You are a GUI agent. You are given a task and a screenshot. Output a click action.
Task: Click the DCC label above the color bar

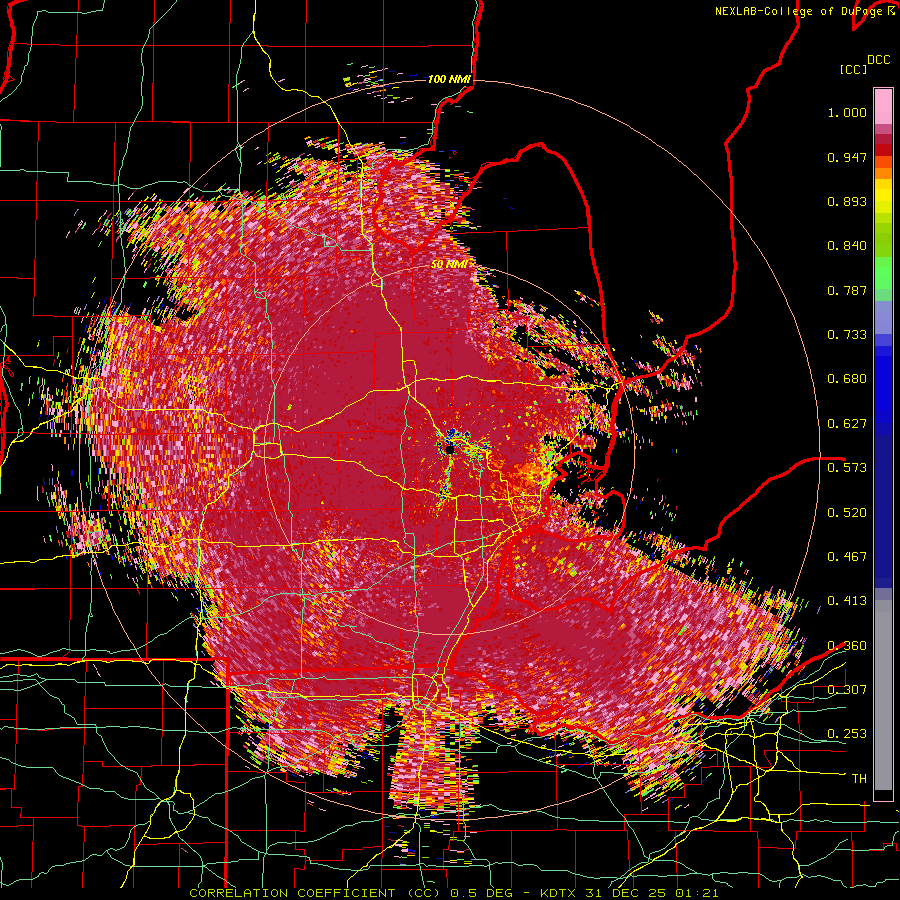pos(878,60)
